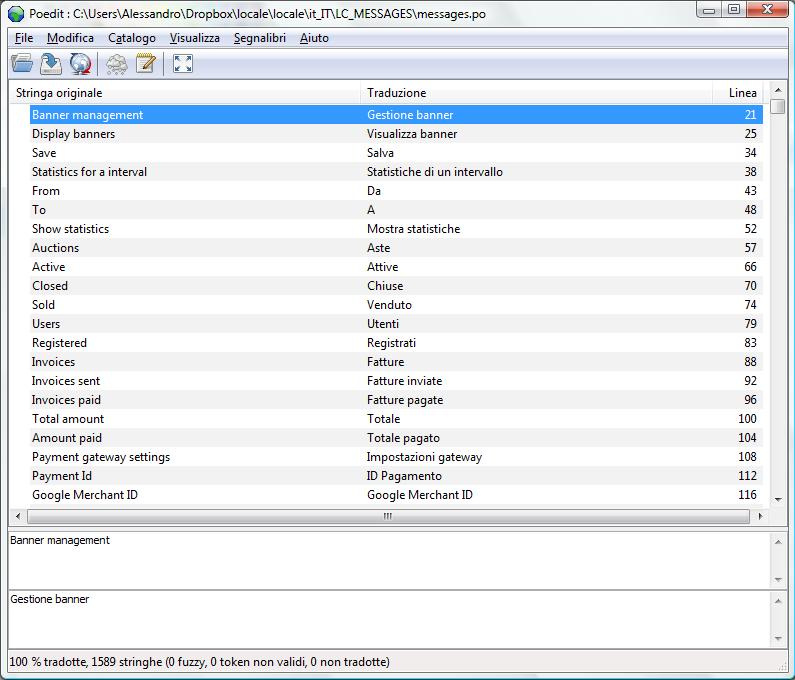Select the 'Invoices sent' row
Viewport: 795px width, 680px height.
pyautogui.click(x=396, y=381)
